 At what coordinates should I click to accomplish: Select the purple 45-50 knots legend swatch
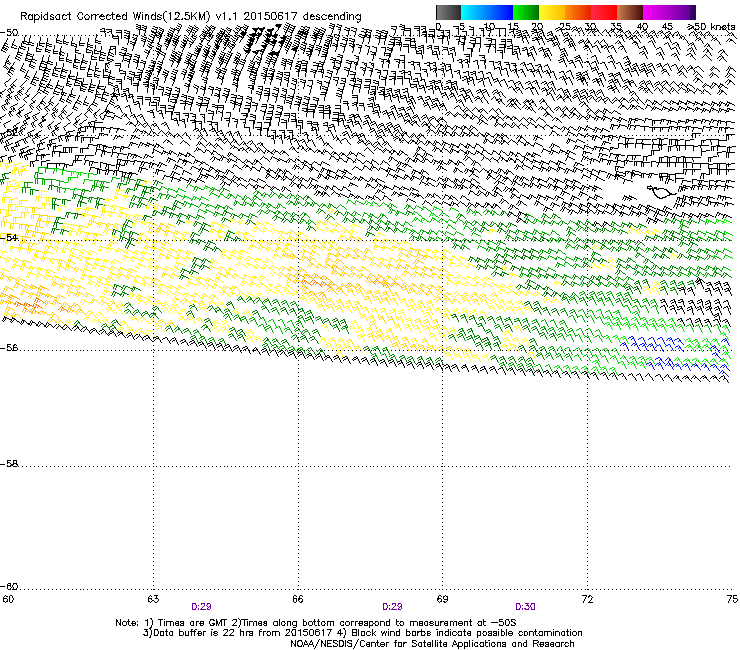(682, 12)
